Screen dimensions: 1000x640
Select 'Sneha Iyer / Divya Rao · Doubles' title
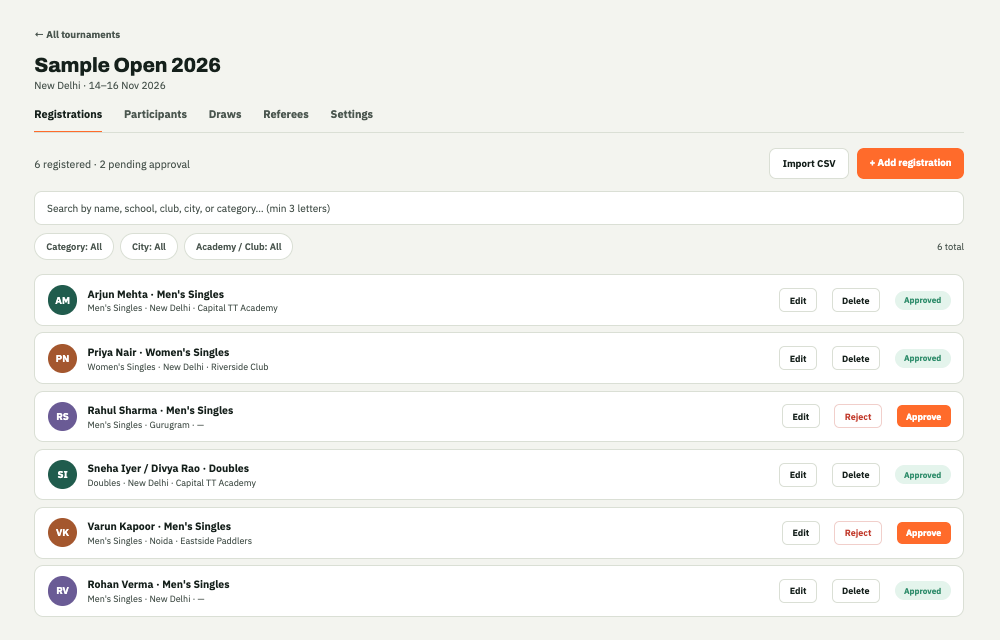click(x=168, y=468)
